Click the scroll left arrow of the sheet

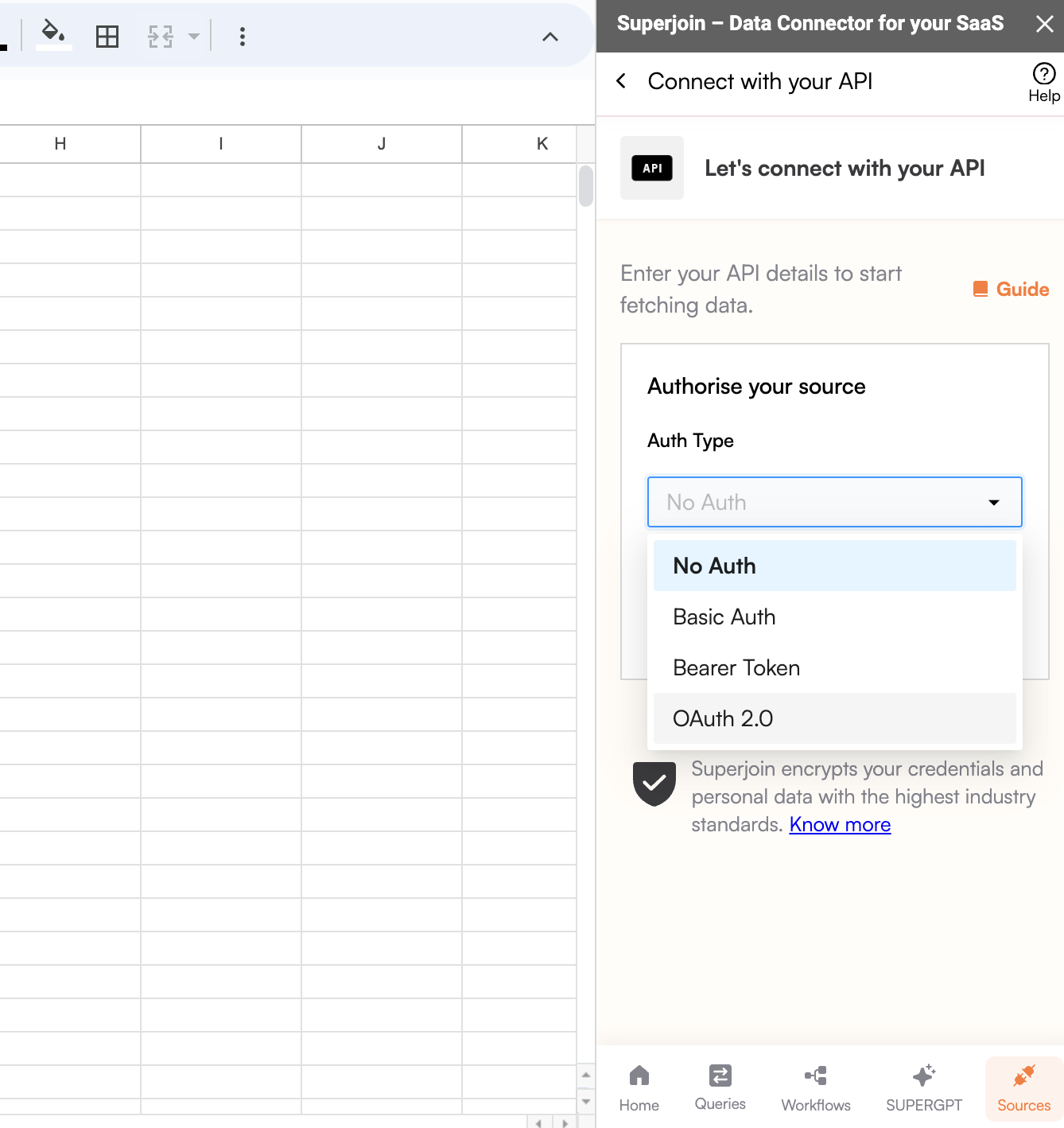click(x=539, y=1122)
